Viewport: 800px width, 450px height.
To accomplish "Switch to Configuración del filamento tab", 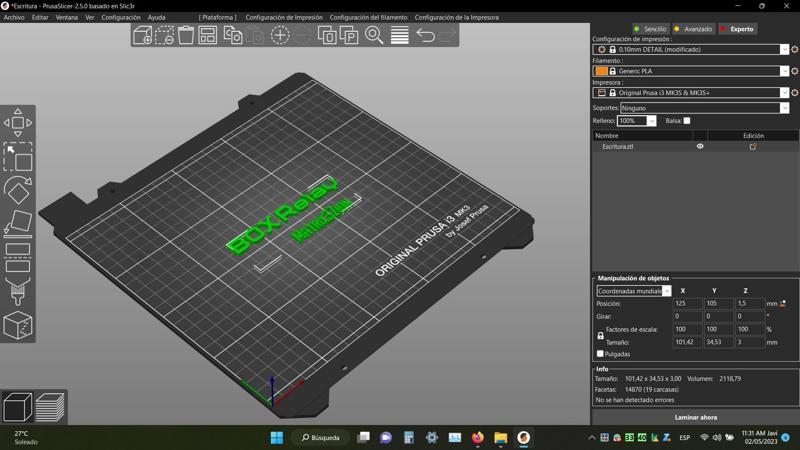I will [x=368, y=17].
